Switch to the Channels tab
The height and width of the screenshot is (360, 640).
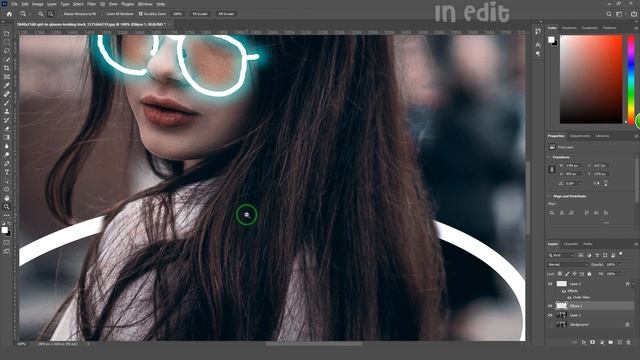tap(571, 244)
